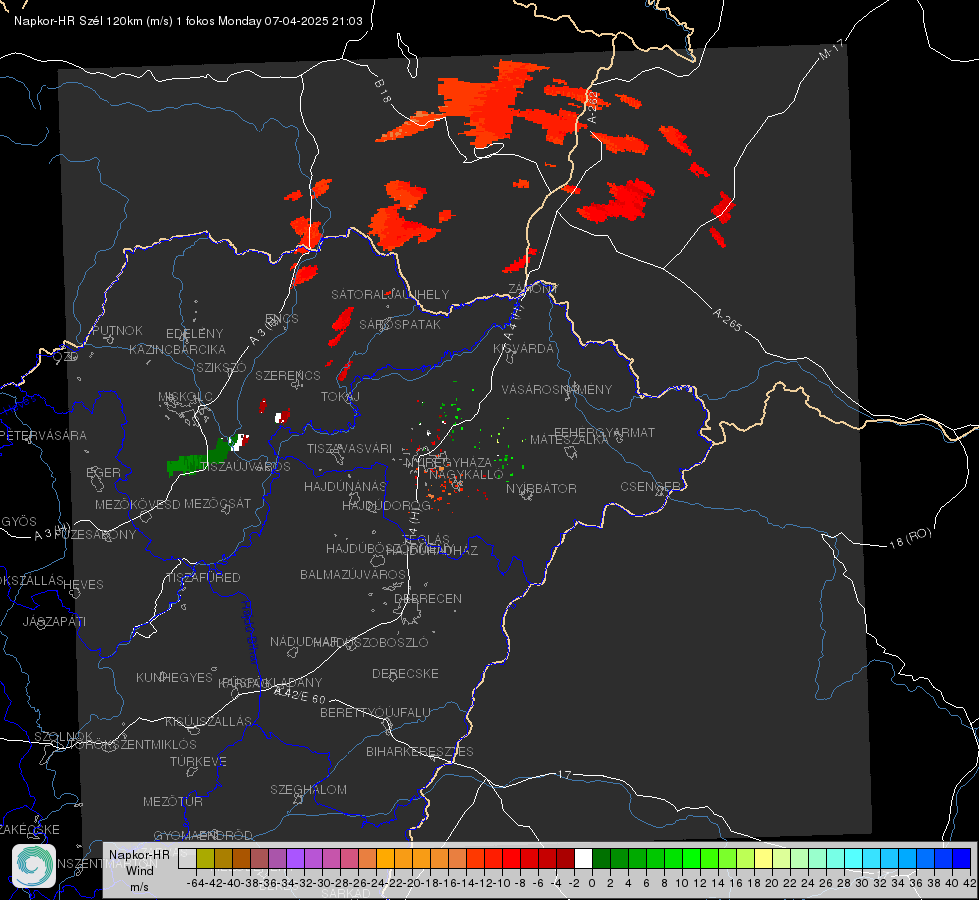Click the white swatch between -2 and 0
979x900 pixels.
coord(583,858)
